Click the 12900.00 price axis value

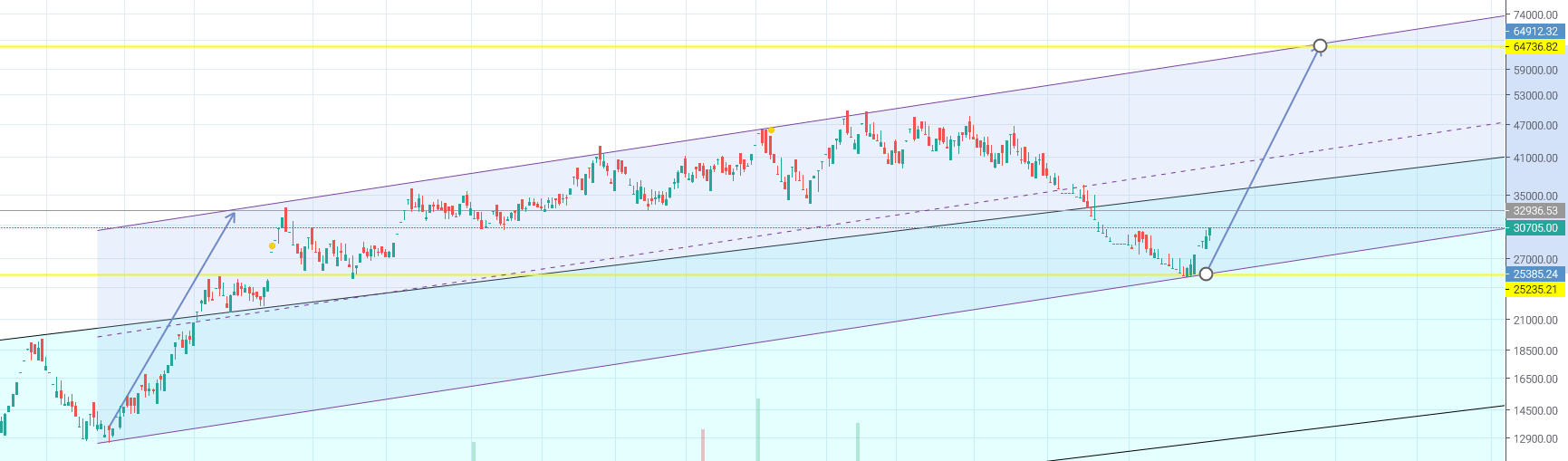[1535, 439]
